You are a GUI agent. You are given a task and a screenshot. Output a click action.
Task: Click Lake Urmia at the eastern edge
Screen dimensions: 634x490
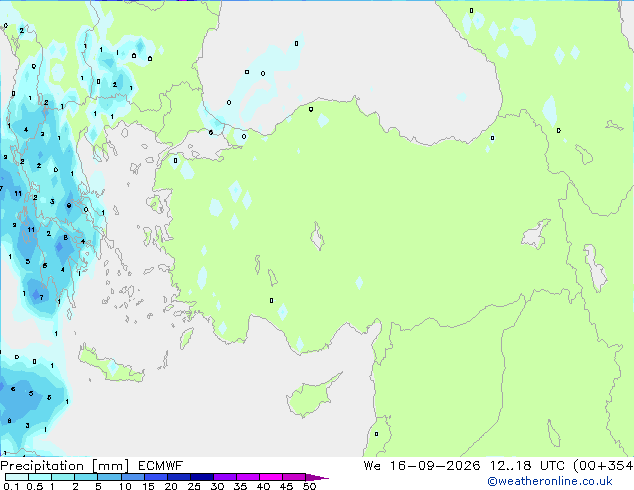click(595, 268)
